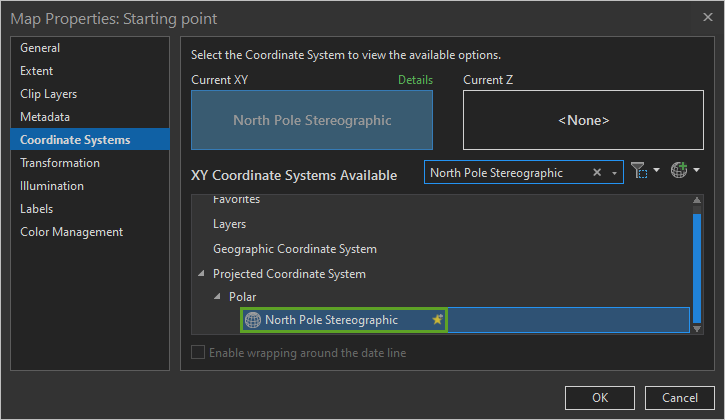
Task: Close the Map Properties dialog
Action: coord(708,18)
